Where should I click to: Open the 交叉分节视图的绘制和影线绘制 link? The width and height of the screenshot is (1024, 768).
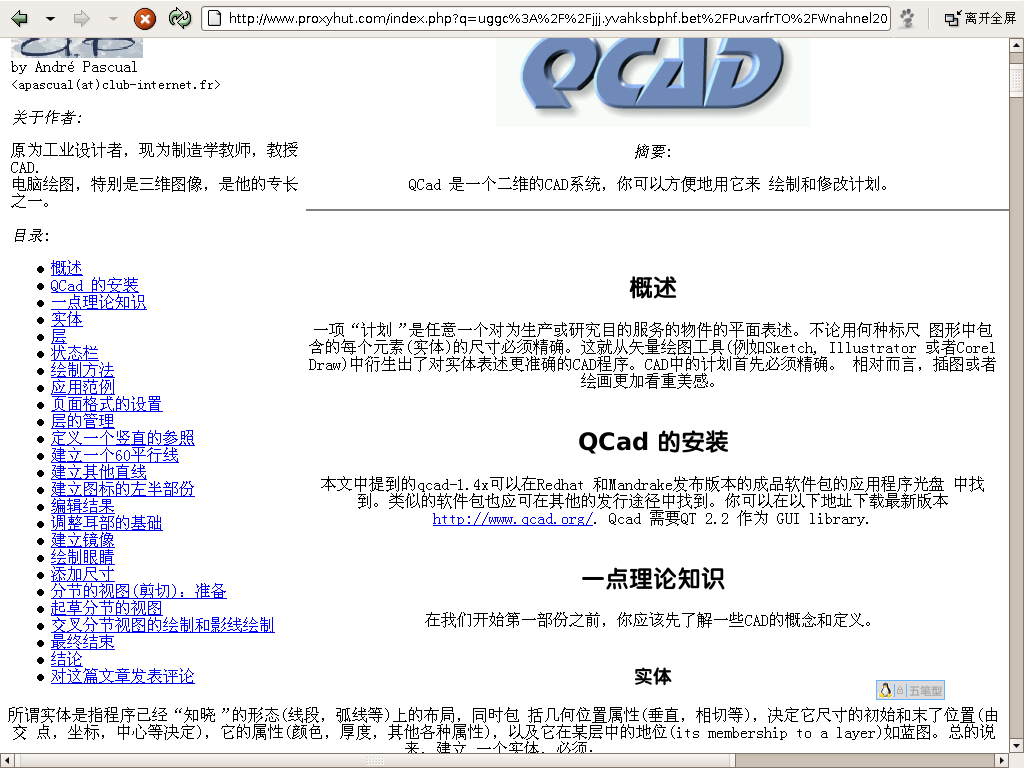[x=163, y=624]
